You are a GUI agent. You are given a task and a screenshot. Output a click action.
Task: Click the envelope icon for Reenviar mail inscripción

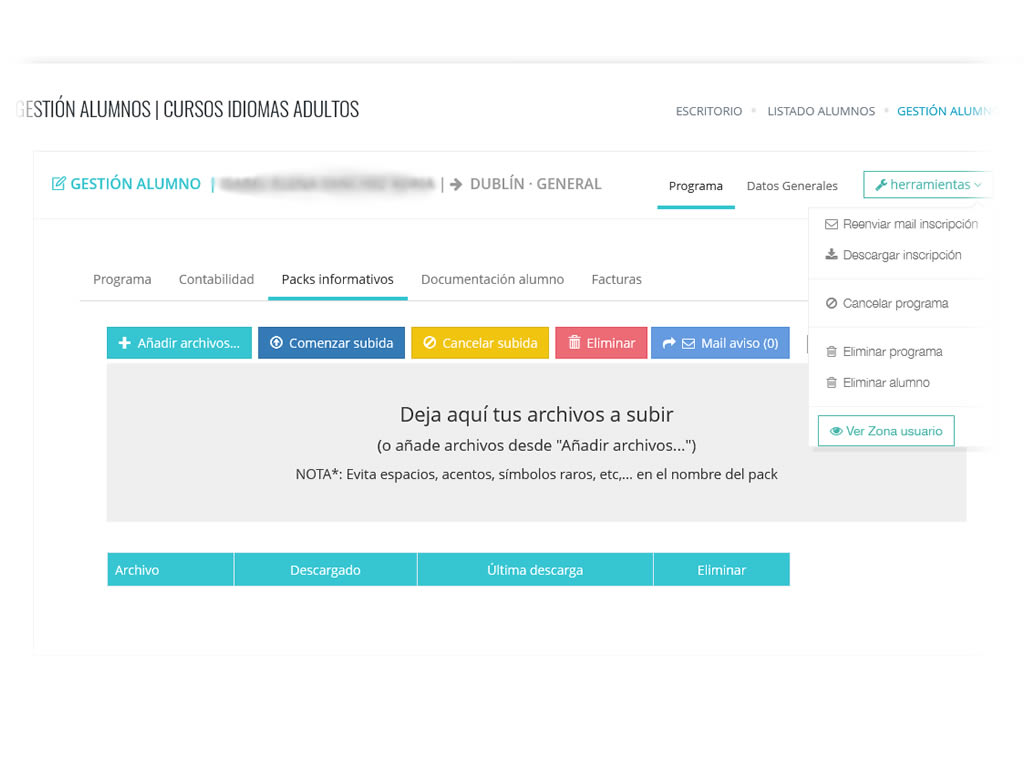[831, 225]
